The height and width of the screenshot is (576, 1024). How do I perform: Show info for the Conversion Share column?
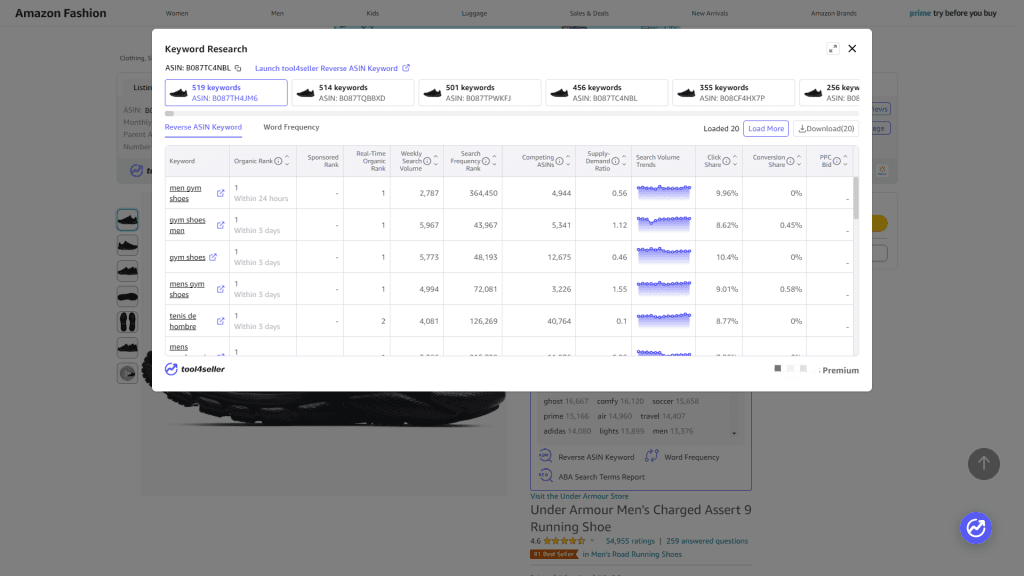pyautogui.click(x=790, y=161)
